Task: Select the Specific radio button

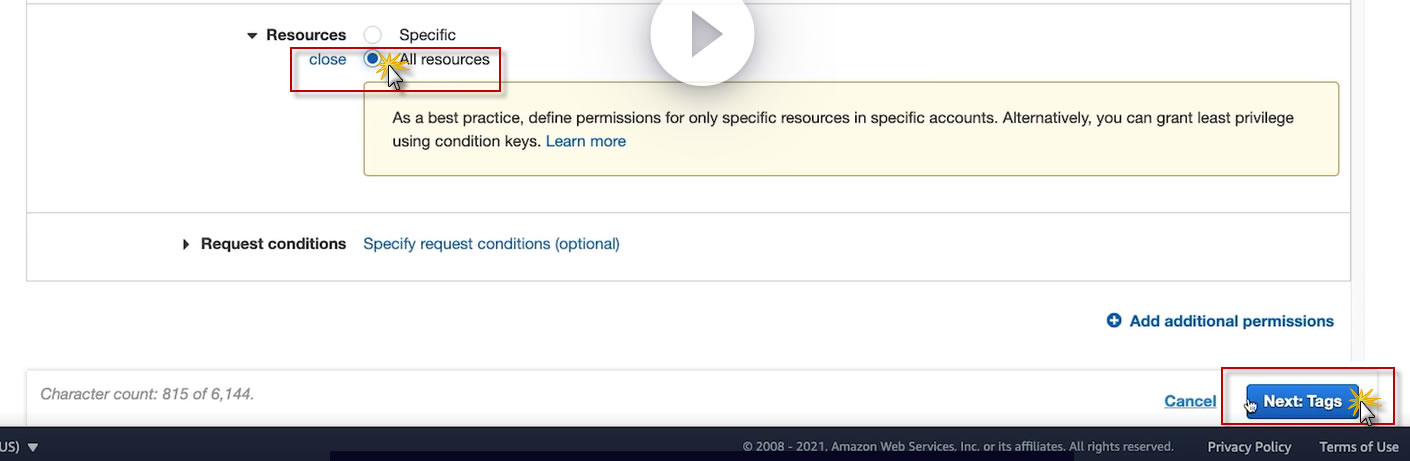Action: pos(373,35)
